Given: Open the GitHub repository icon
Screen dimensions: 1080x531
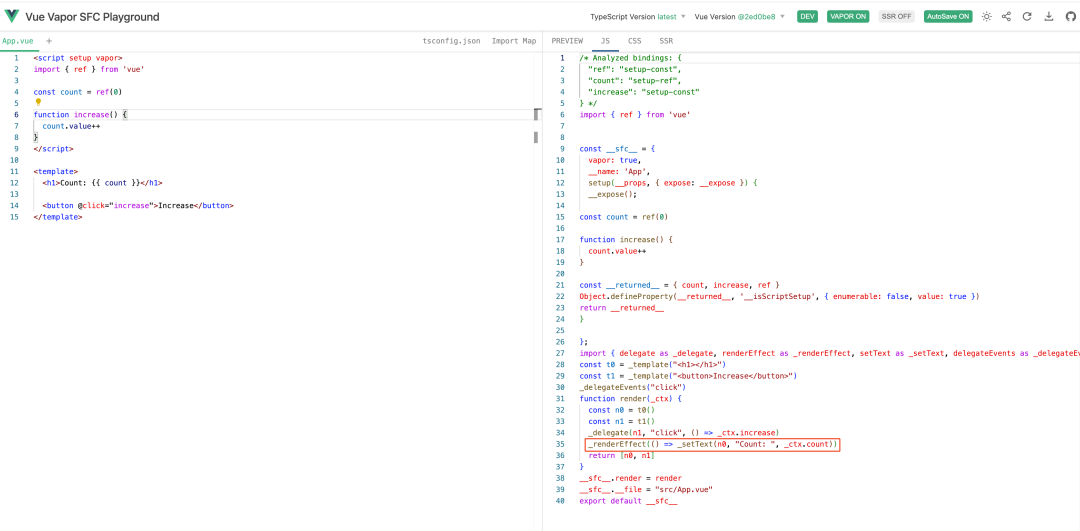Looking at the screenshot, I should (1070, 17).
